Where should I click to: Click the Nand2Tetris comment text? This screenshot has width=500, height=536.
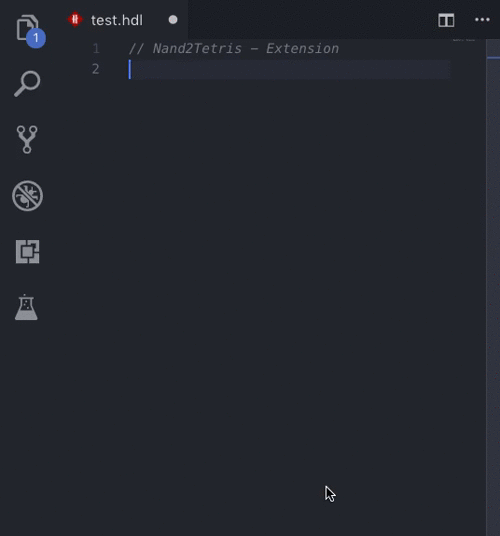click(234, 49)
